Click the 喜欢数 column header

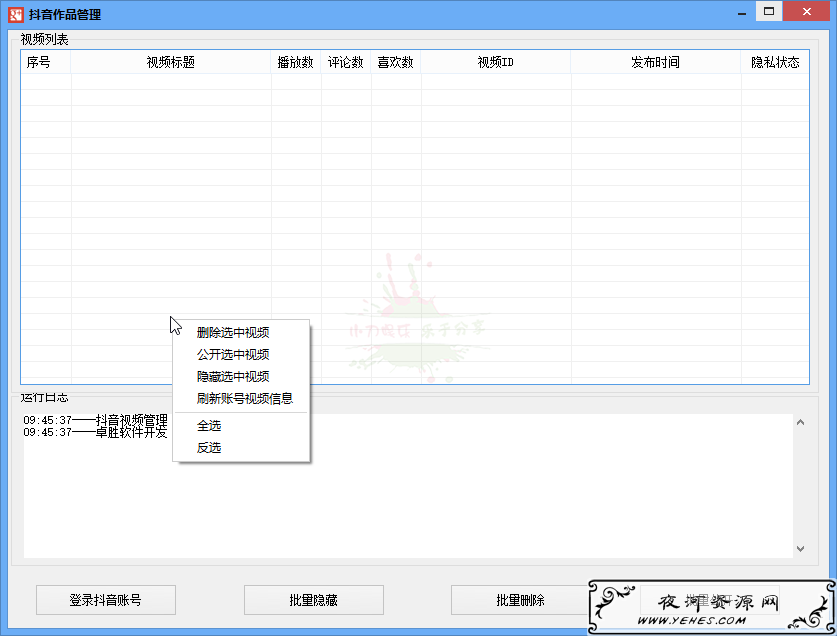396,62
